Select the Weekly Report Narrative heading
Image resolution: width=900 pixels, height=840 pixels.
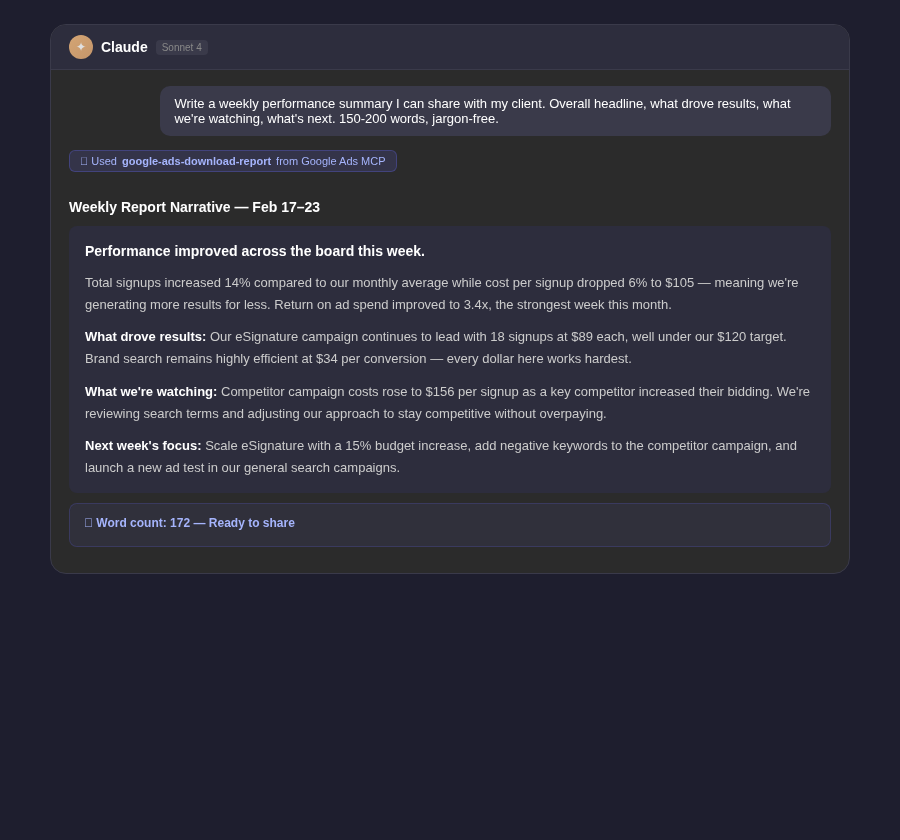click(194, 207)
